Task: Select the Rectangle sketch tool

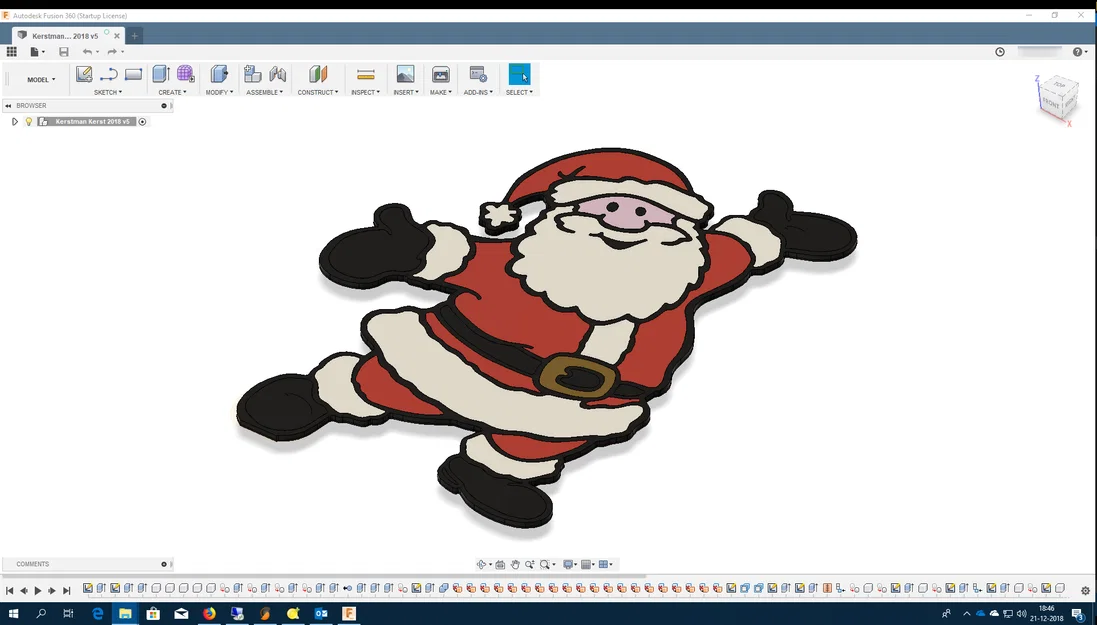Action: [133, 74]
